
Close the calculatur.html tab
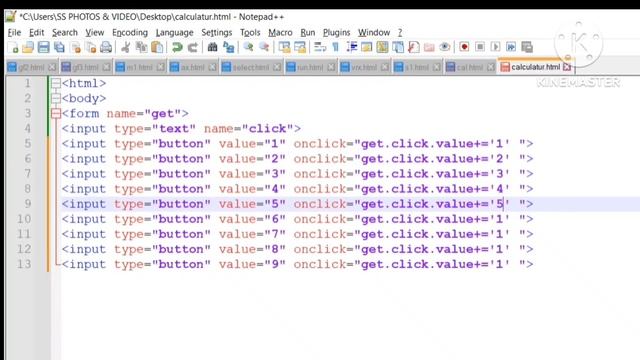click(567, 67)
